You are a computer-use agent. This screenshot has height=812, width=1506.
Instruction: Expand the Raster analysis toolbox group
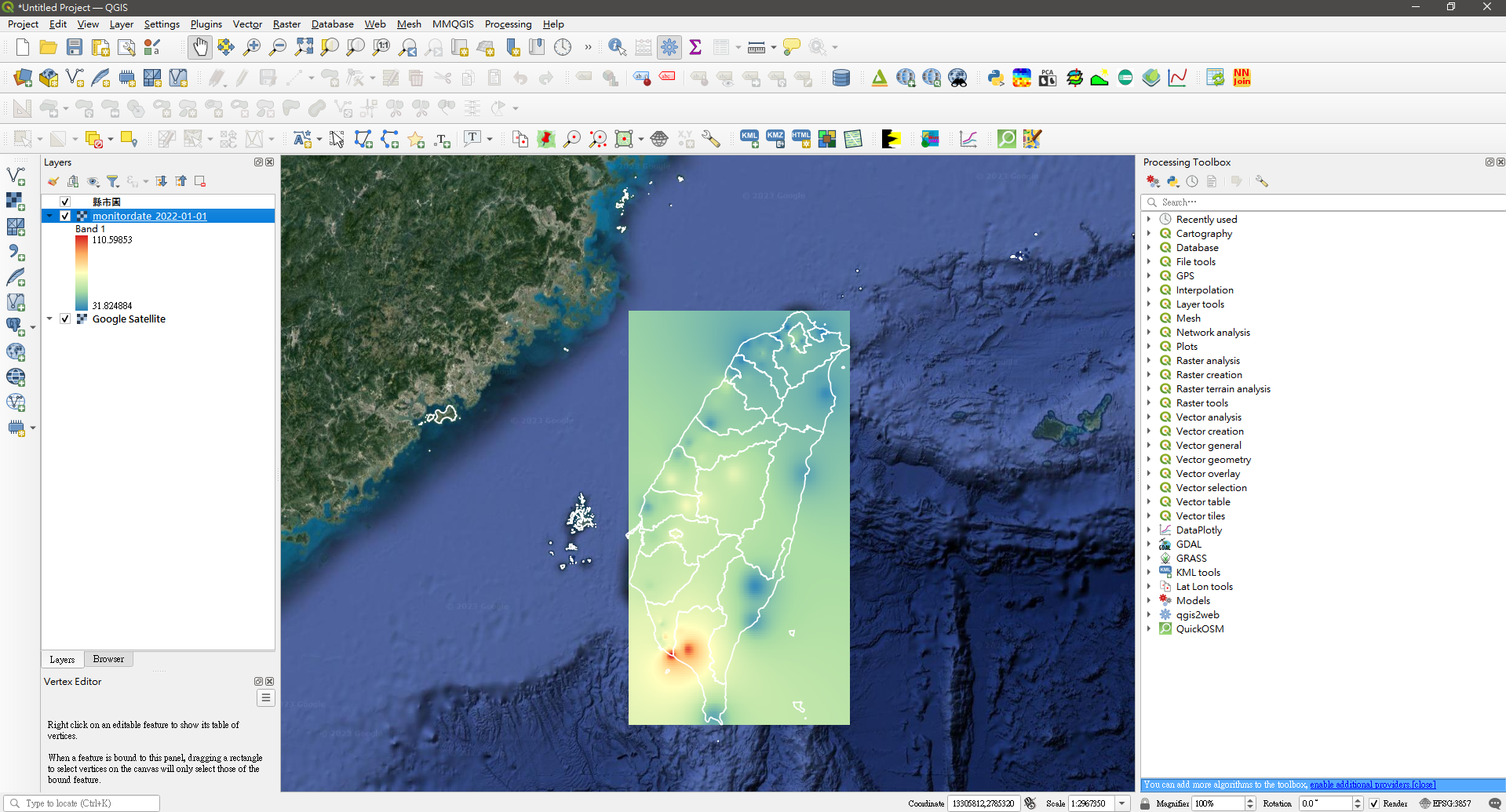pos(1149,361)
